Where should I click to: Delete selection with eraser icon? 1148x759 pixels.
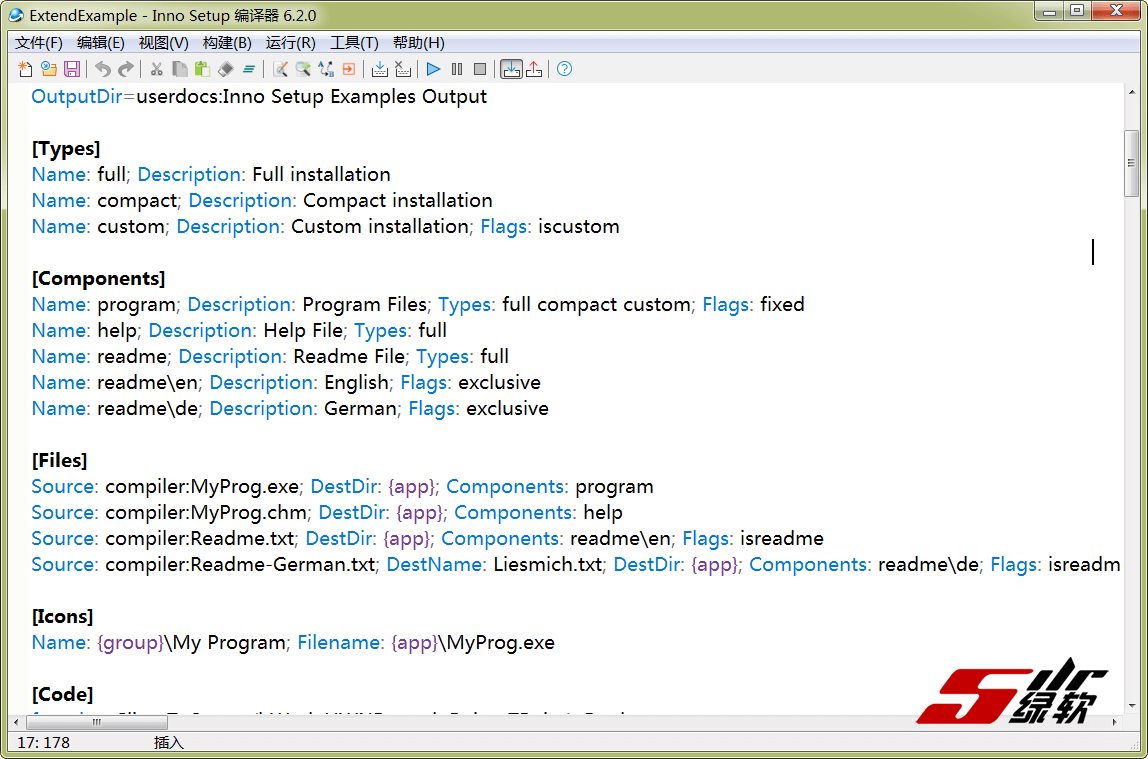click(226, 70)
